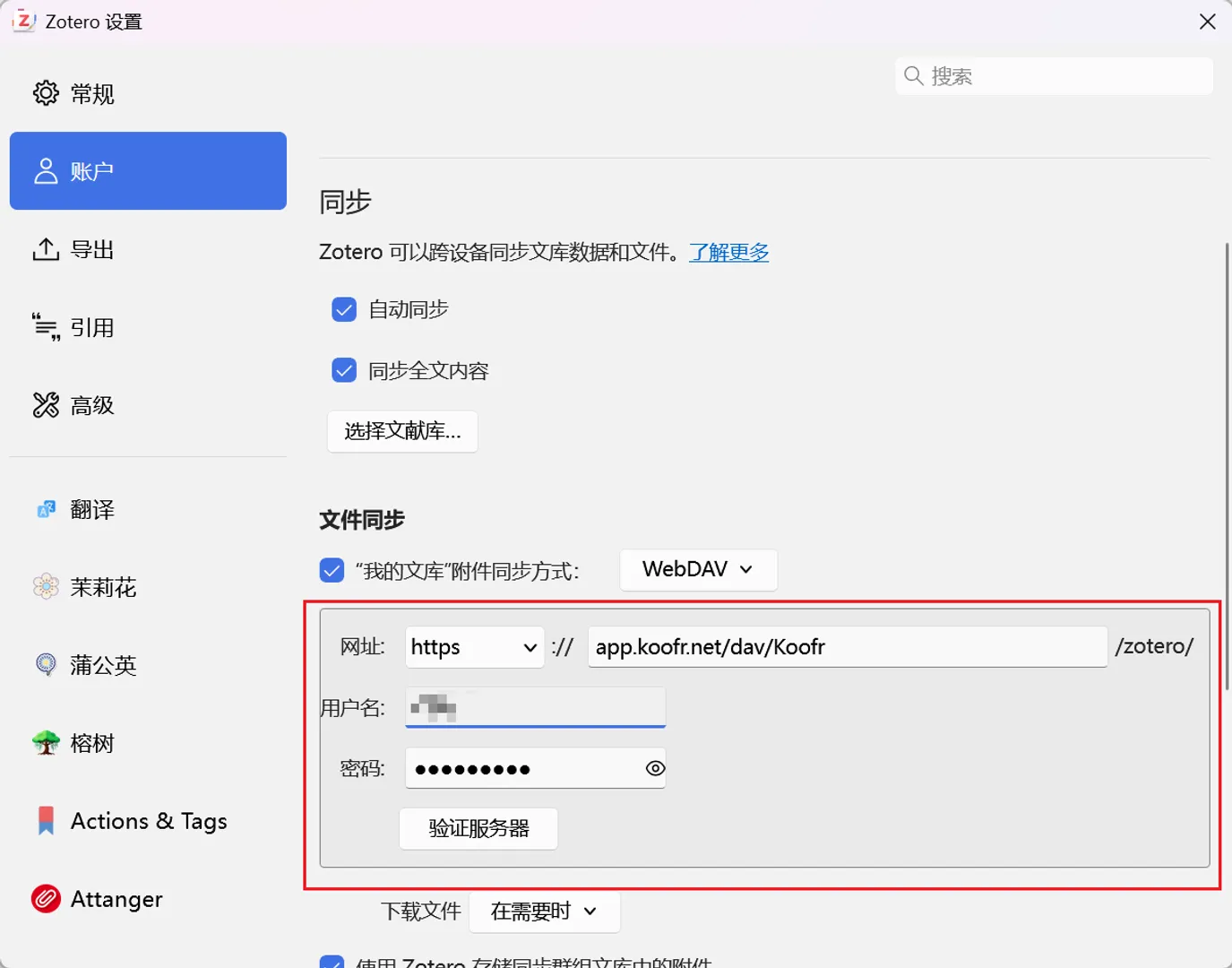Open Actions & Tags plugin settings

pyautogui.click(x=148, y=820)
